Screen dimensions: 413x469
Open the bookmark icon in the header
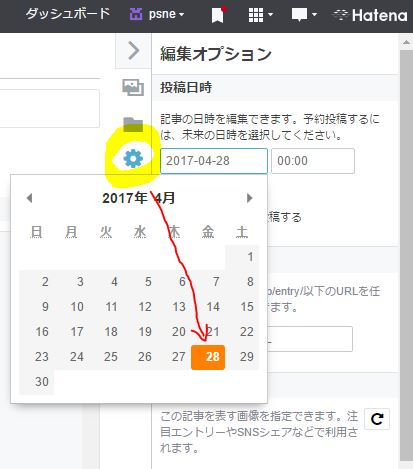[x=218, y=15]
